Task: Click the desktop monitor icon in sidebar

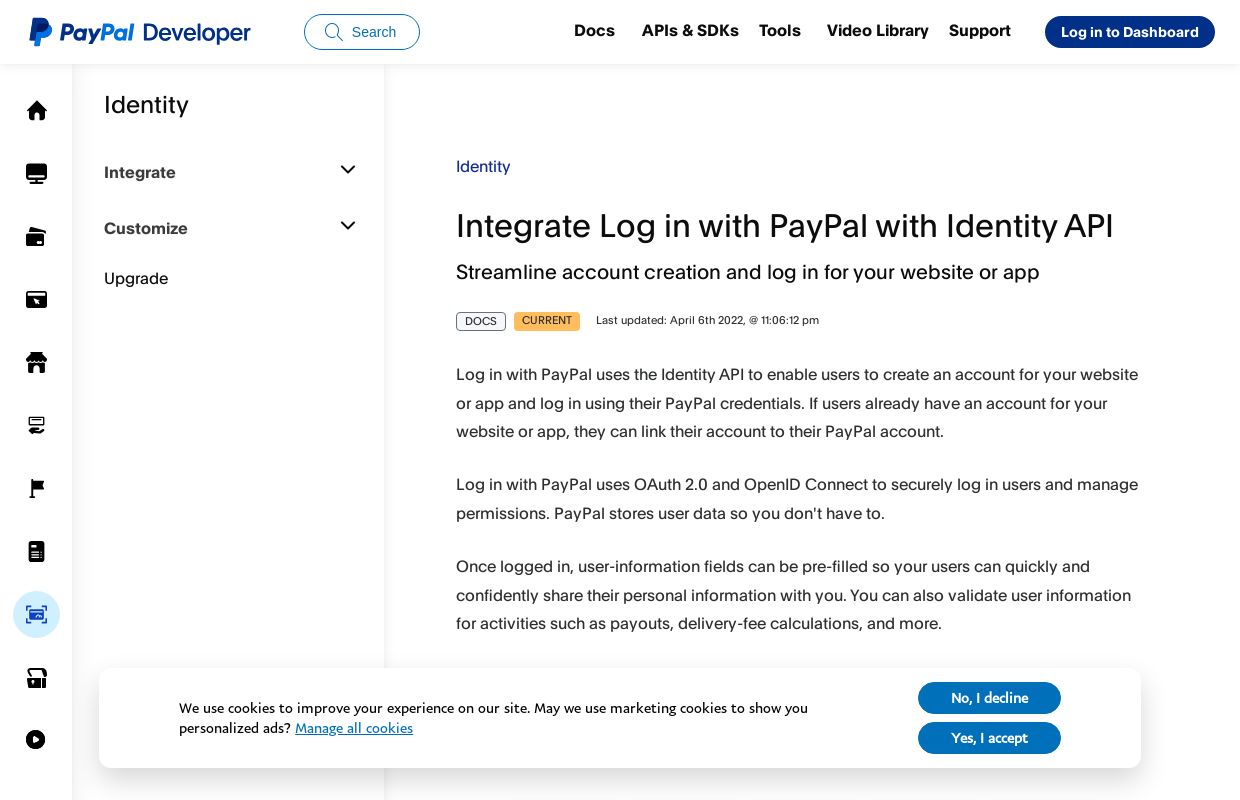Action: point(37,174)
